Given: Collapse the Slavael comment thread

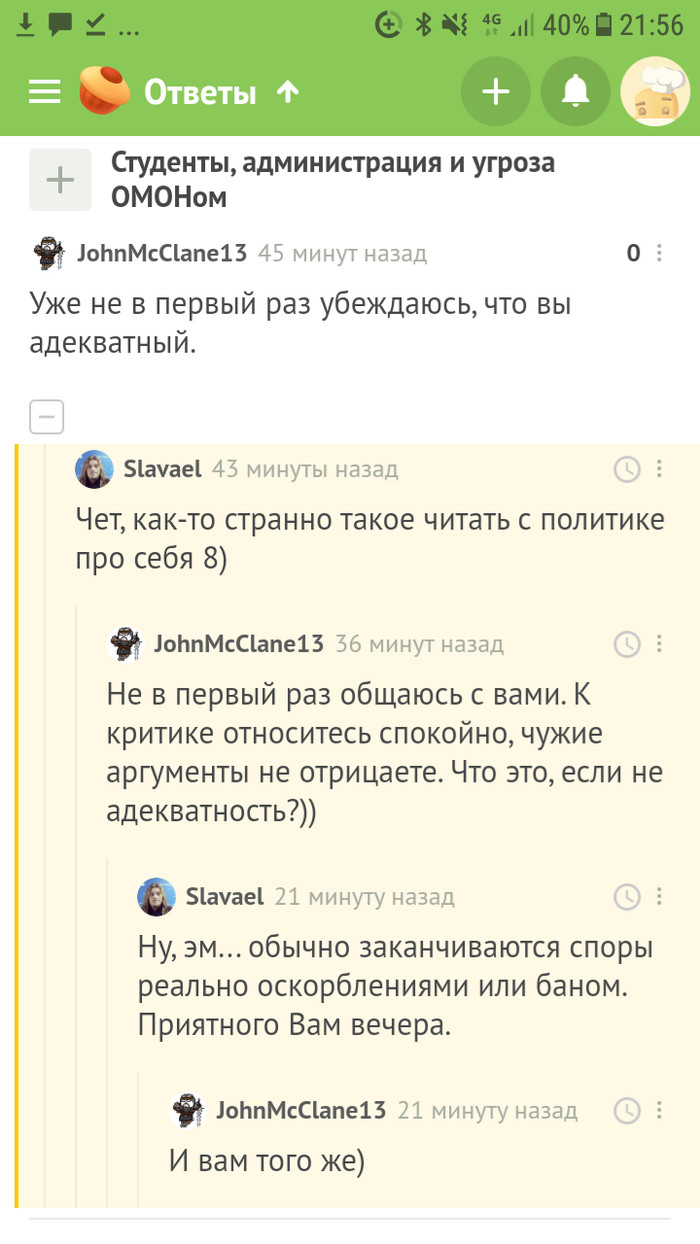Looking at the screenshot, I should (46, 416).
